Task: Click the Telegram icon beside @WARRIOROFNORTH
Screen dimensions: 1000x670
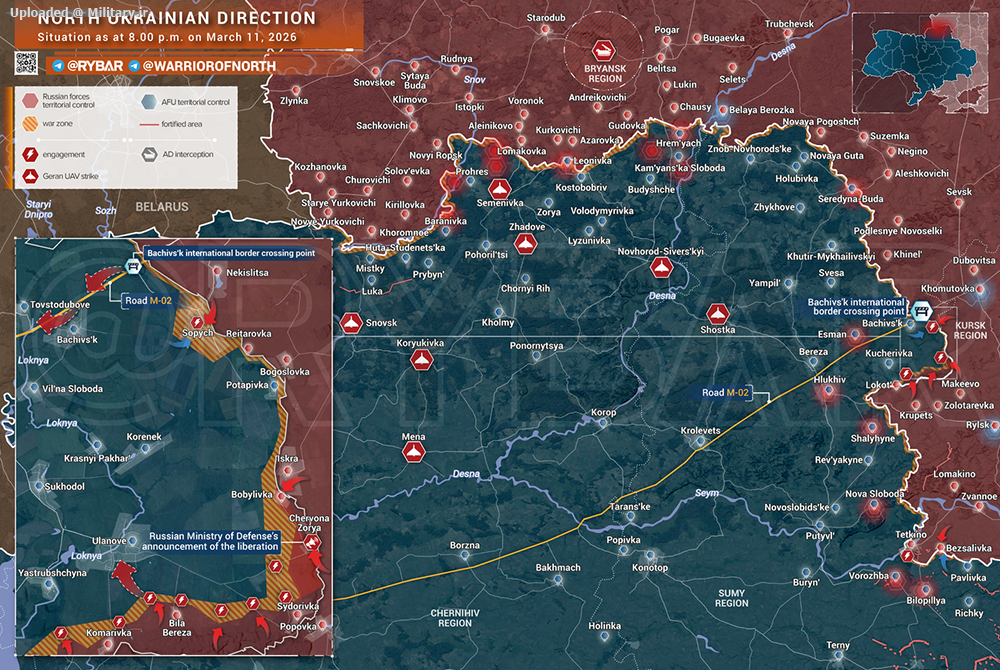Action: [x=135, y=66]
